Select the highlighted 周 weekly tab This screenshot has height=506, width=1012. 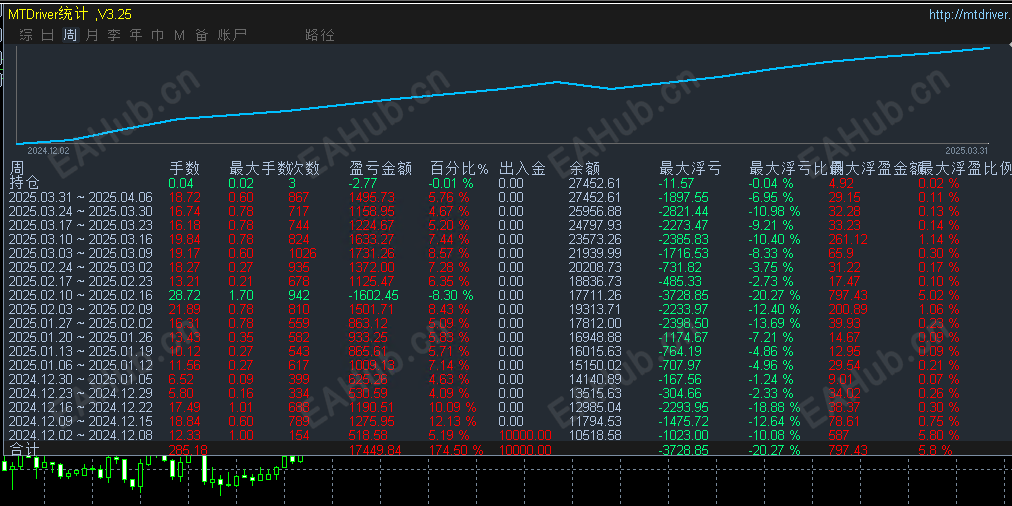tap(70, 35)
